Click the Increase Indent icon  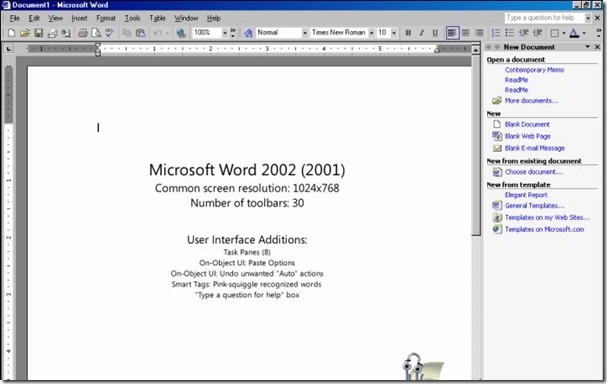click(x=537, y=33)
